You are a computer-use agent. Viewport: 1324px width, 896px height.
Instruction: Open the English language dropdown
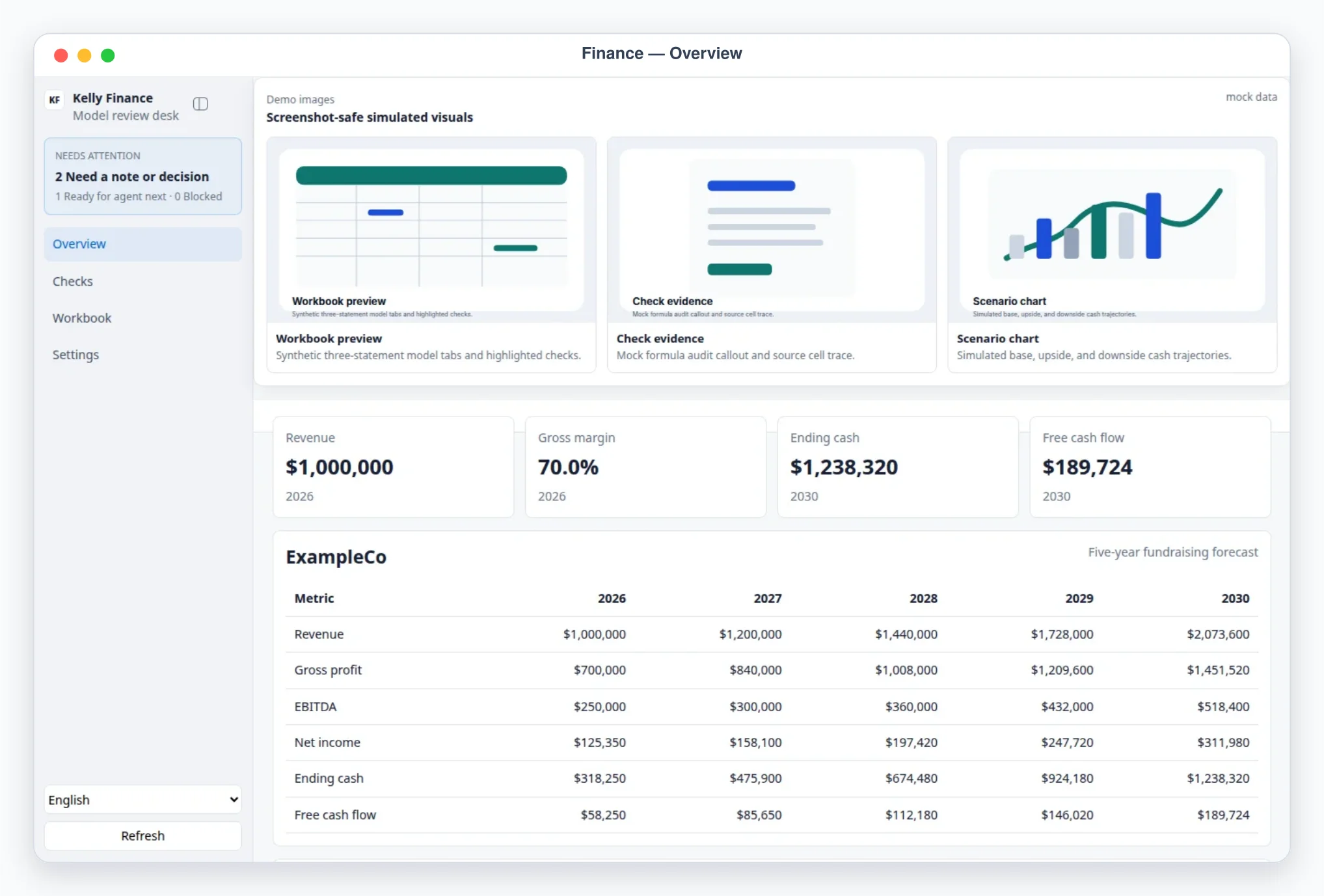[x=143, y=800]
